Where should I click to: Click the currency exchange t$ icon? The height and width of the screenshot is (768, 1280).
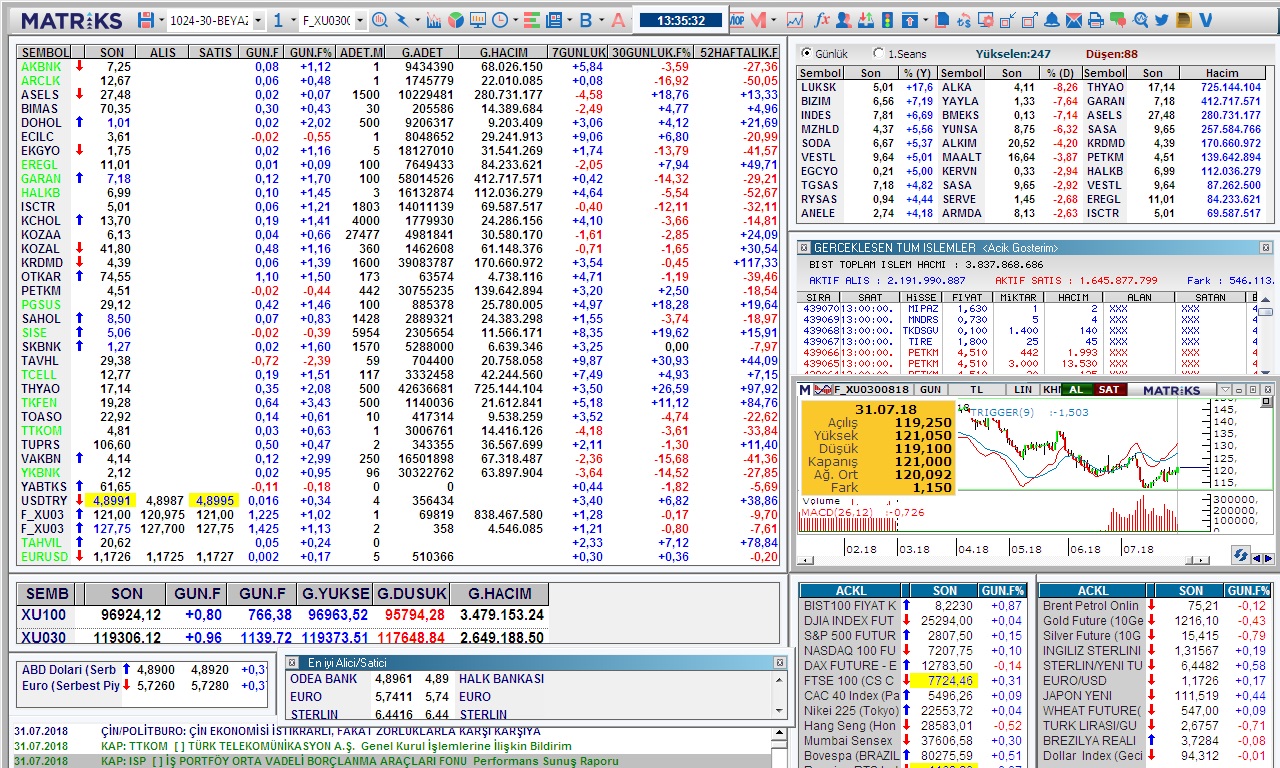tap(964, 20)
